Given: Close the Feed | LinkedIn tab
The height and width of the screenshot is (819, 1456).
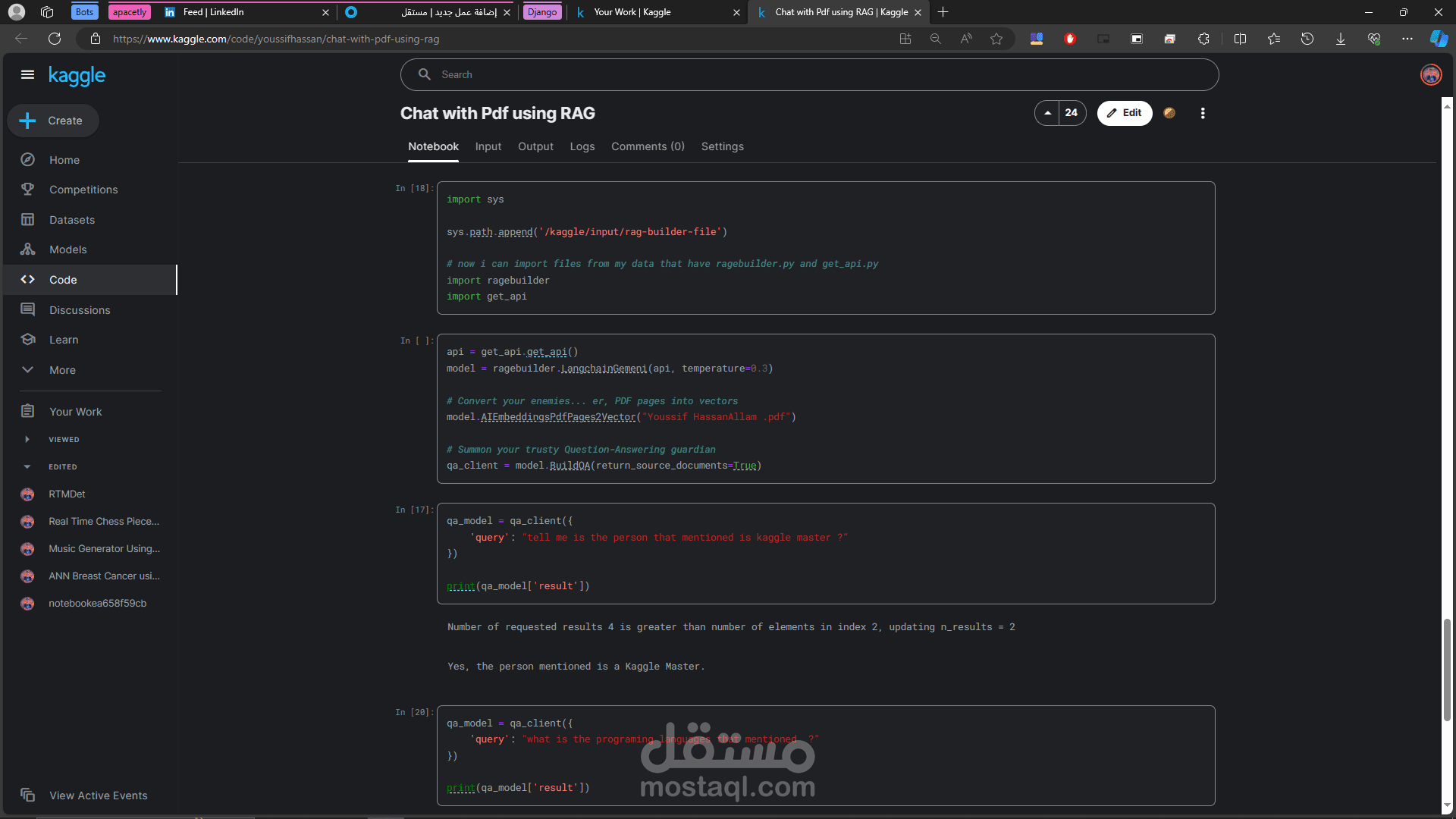Looking at the screenshot, I should 325,12.
